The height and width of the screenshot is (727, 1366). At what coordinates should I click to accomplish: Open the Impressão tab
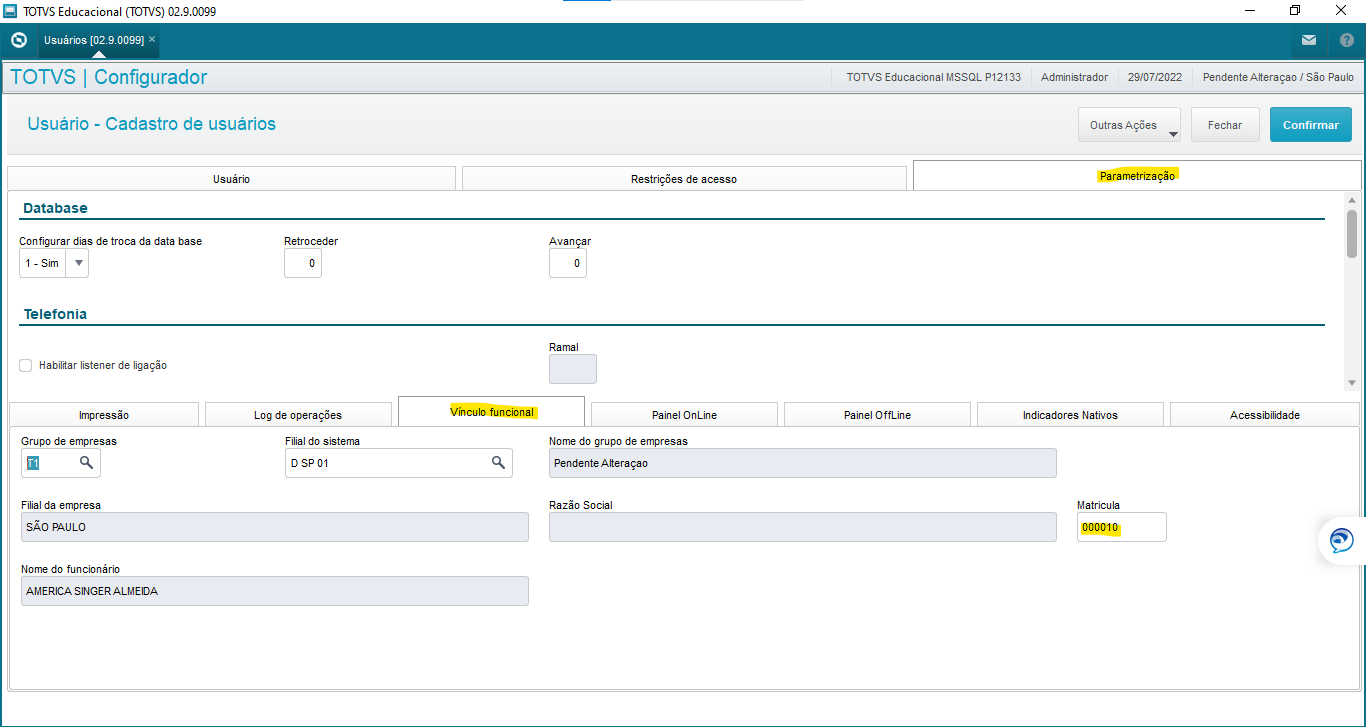point(104,415)
